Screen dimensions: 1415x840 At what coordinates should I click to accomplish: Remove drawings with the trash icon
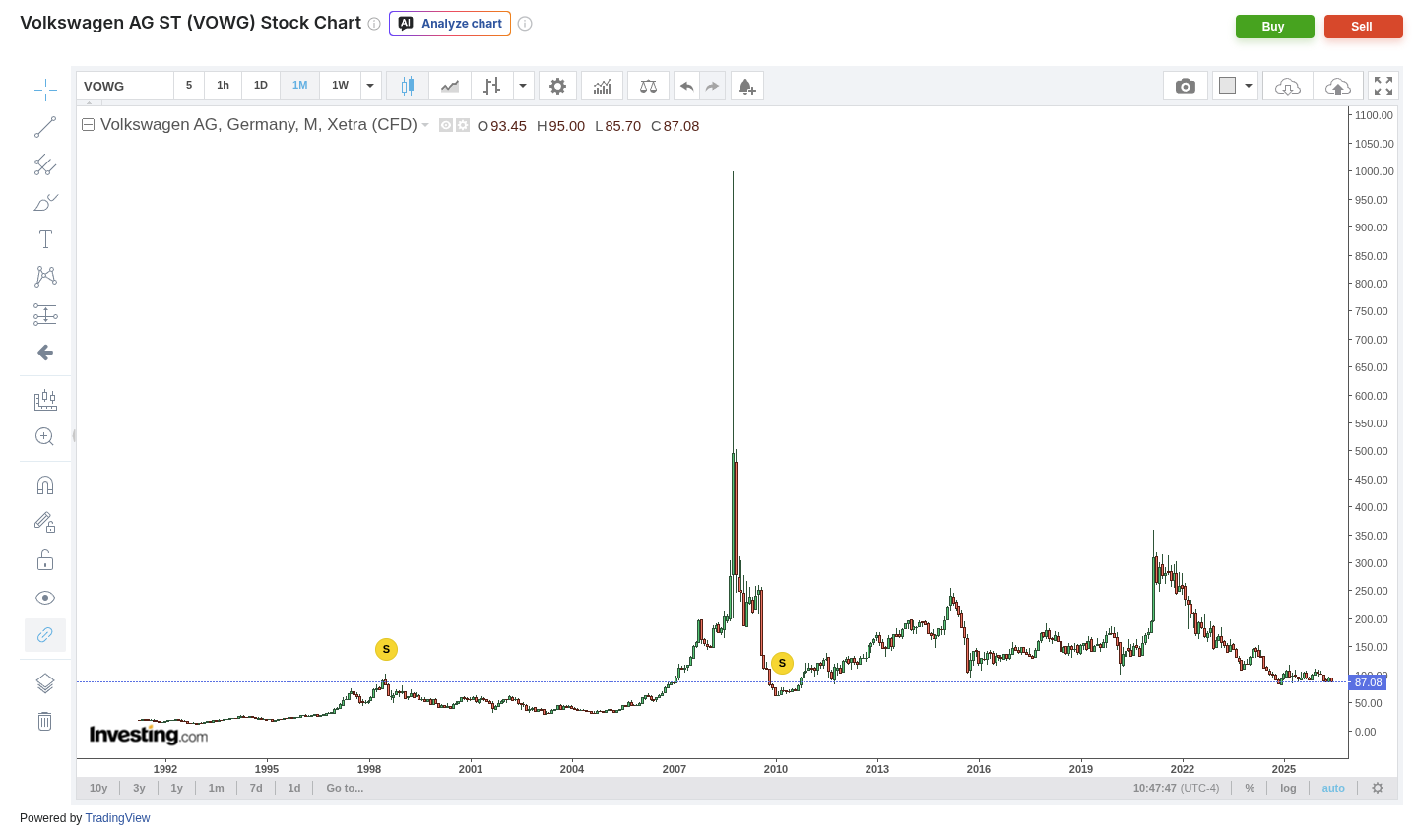pos(45,721)
